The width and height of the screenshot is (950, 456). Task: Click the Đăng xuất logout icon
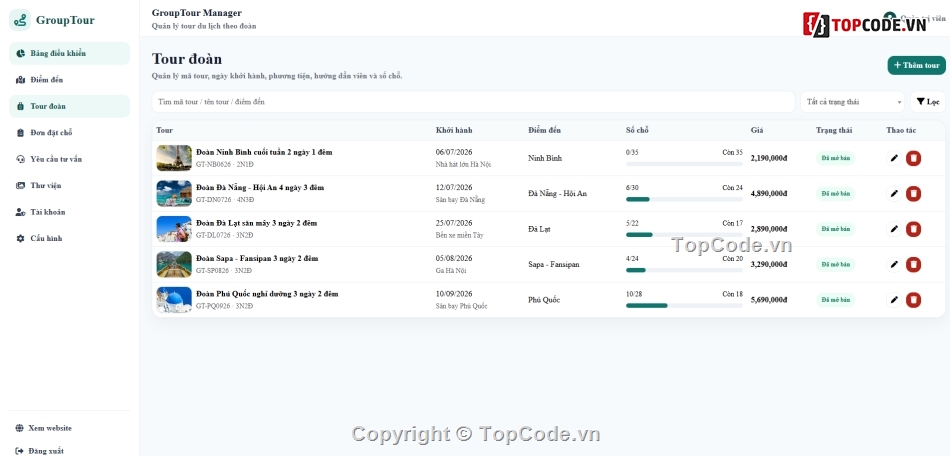pyautogui.click(x=19, y=451)
